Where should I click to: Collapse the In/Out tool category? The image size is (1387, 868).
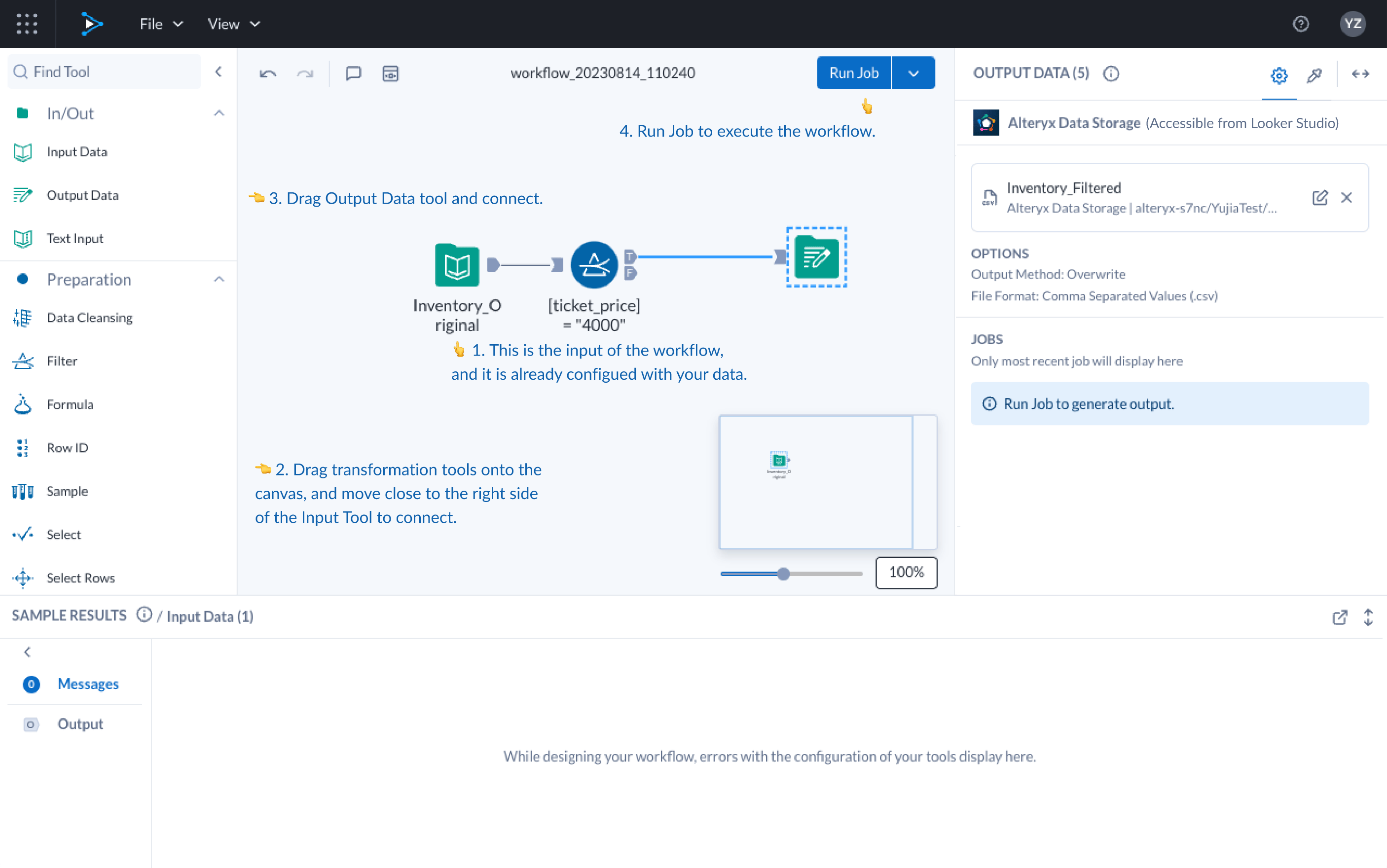219,113
